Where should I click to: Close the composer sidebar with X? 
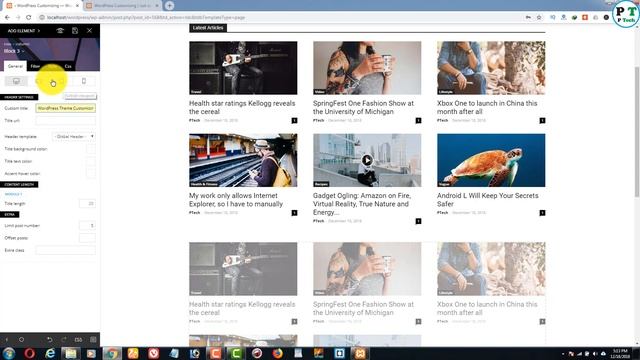pos(89,31)
